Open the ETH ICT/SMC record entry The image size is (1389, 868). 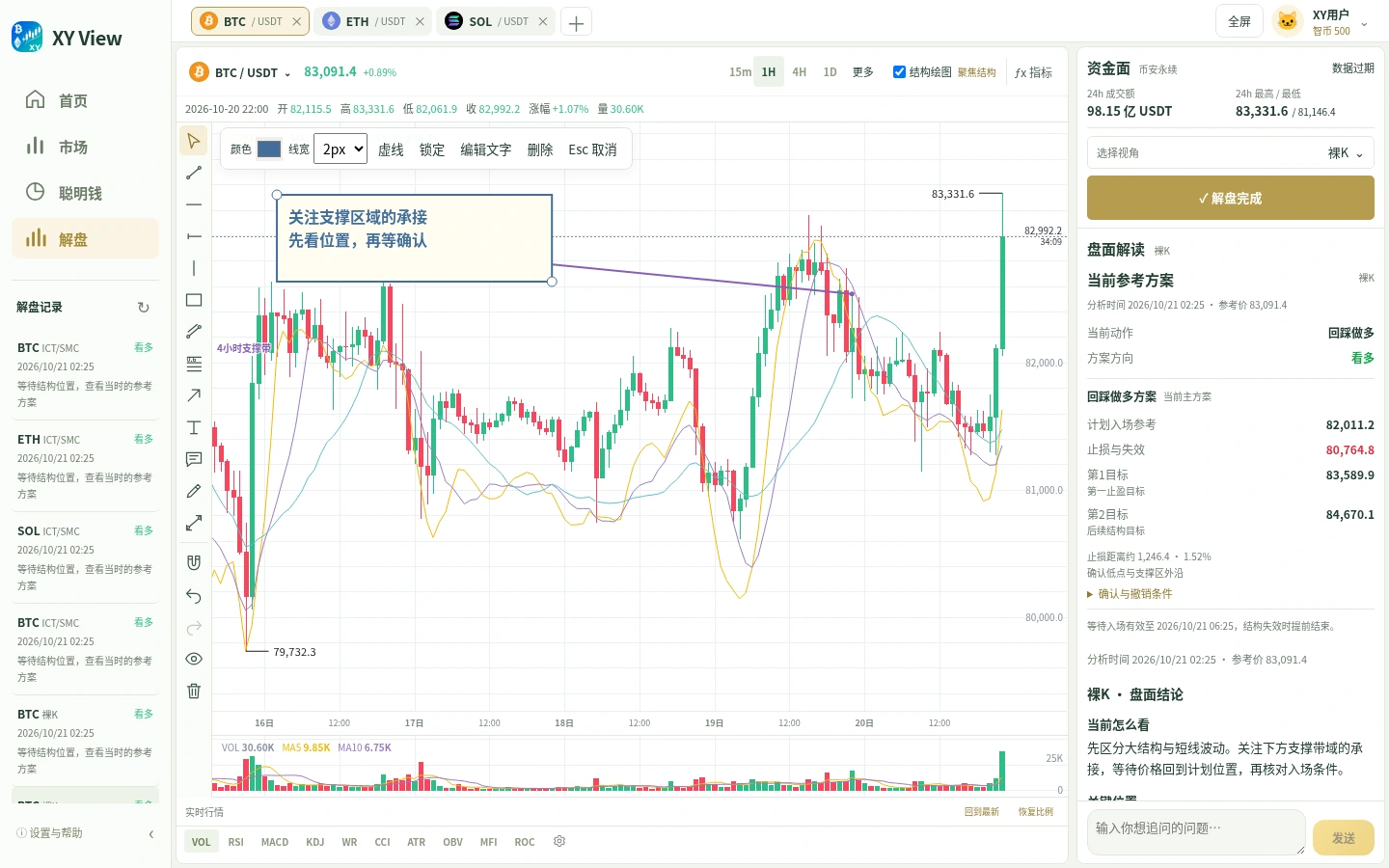coord(85,466)
